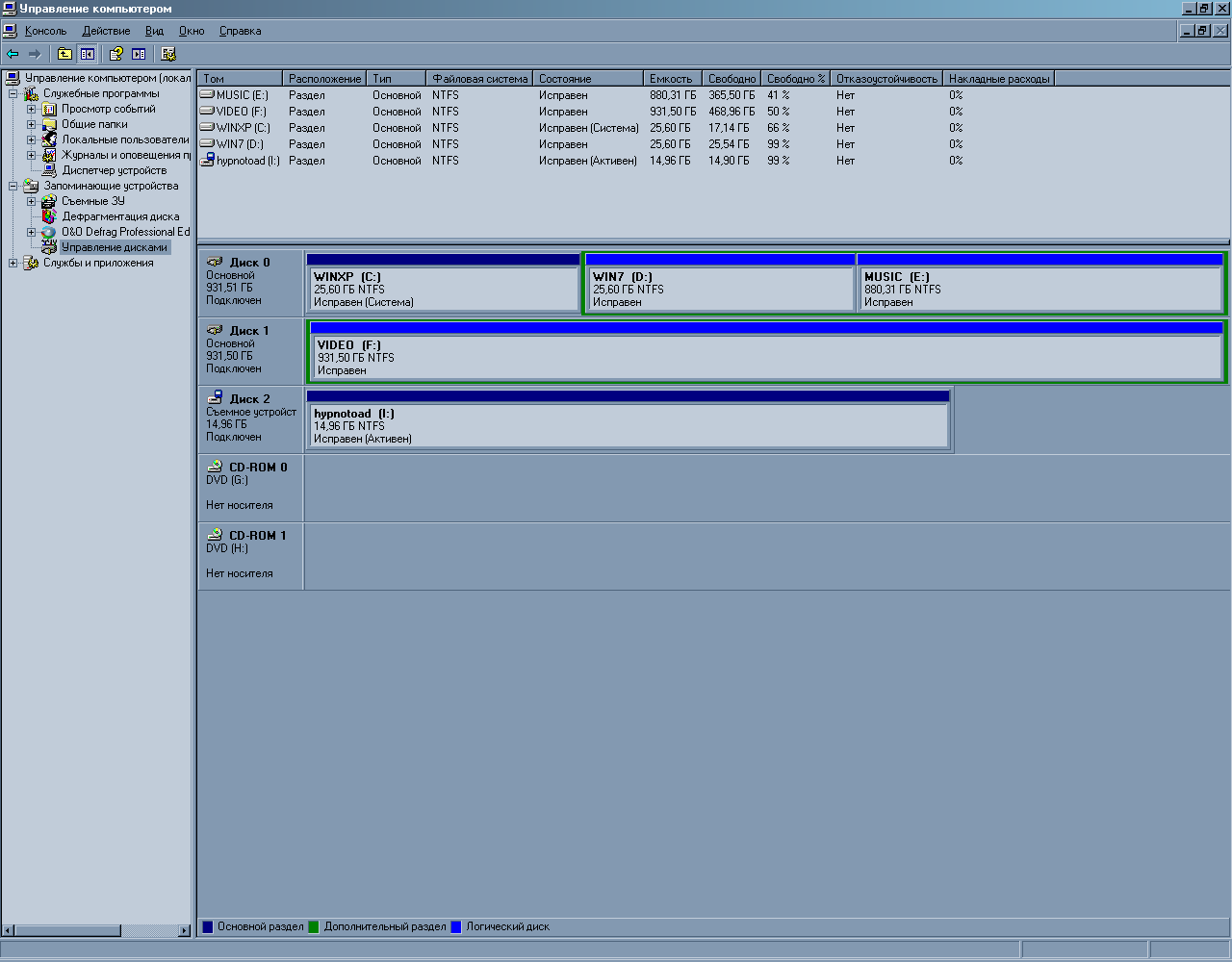
Task: Select the Диспетчер устройств tree node
Action: pos(114,170)
